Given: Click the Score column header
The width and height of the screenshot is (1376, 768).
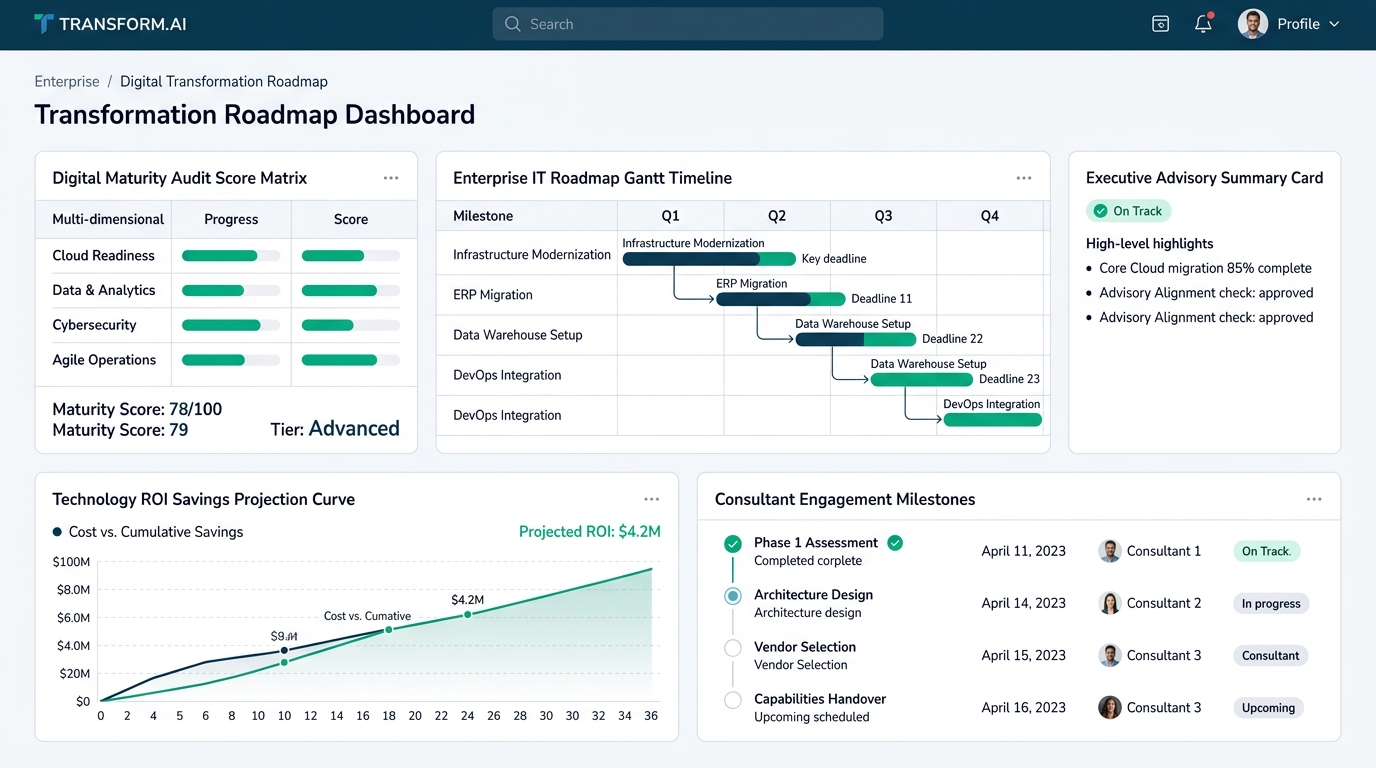Looking at the screenshot, I should tap(351, 219).
